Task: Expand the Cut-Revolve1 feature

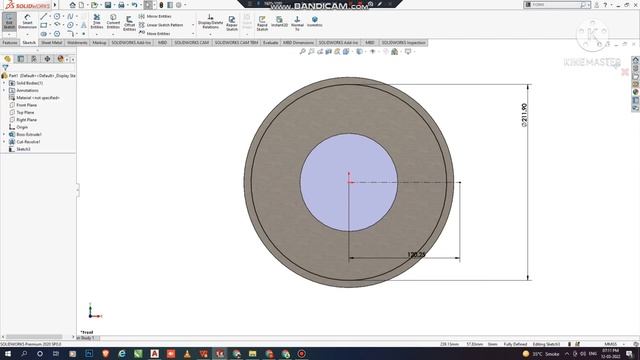Action: [4, 142]
